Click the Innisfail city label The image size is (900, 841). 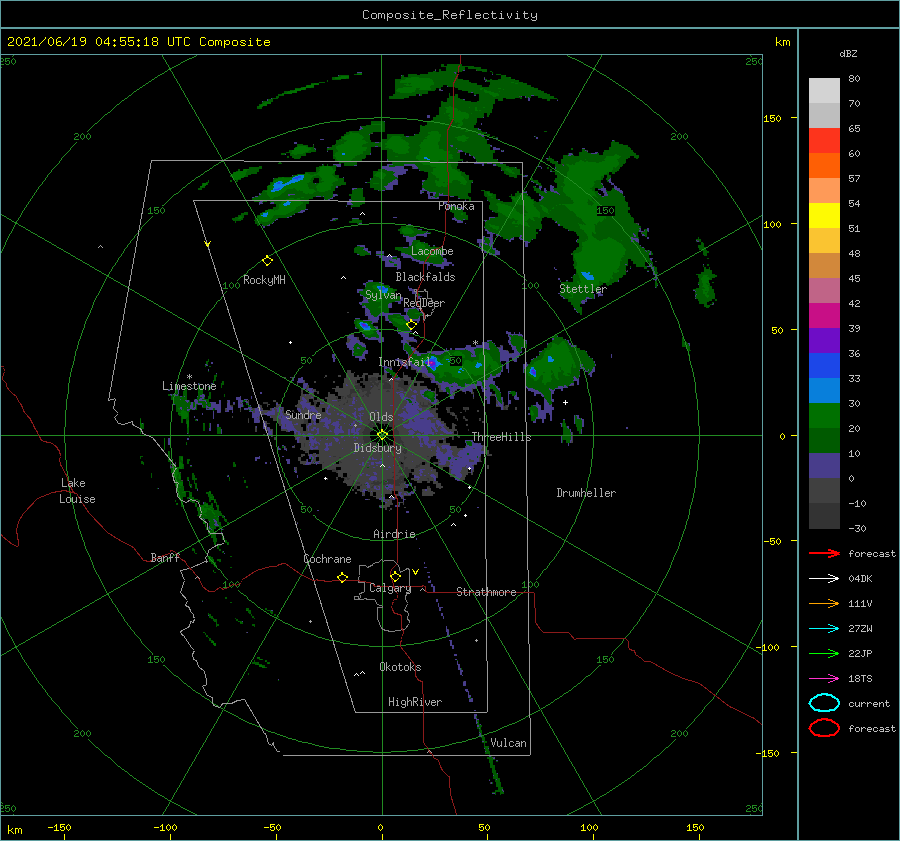coord(405,362)
